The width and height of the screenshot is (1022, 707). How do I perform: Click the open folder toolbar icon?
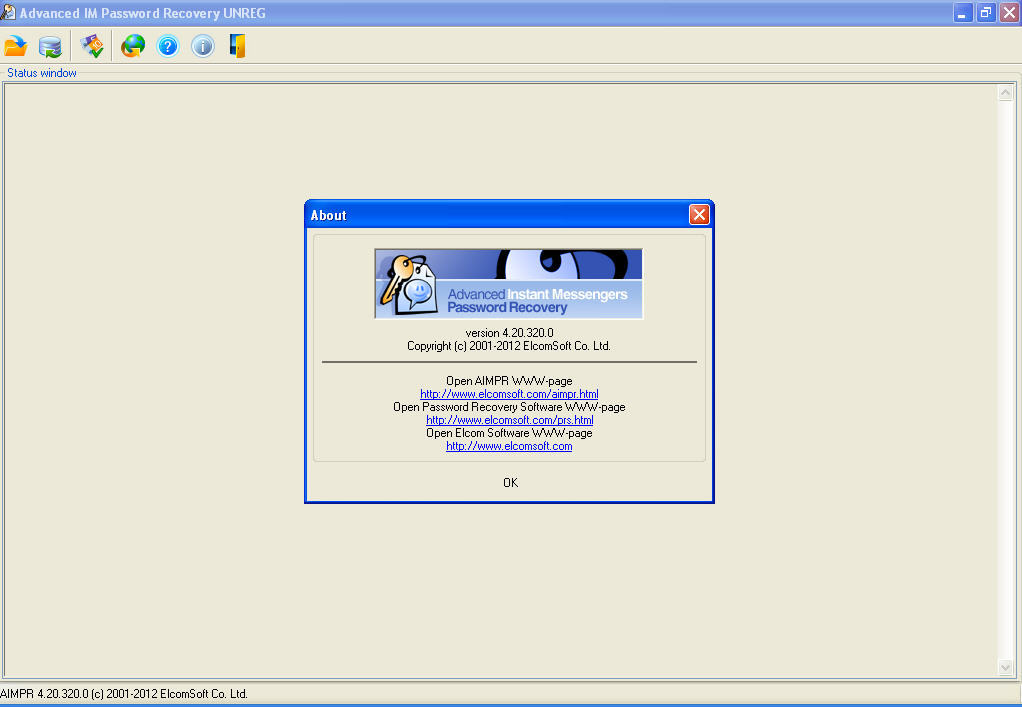(x=16, y=46)
